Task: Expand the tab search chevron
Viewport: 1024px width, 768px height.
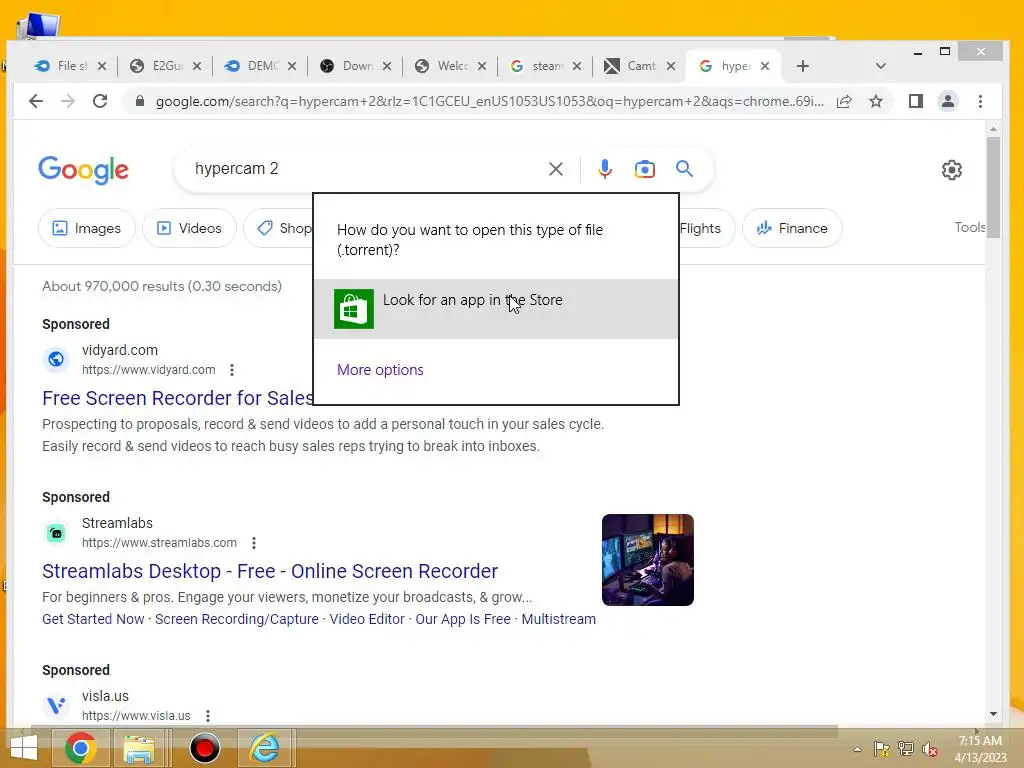Action: pyautogui.click(x=880, y=66)
